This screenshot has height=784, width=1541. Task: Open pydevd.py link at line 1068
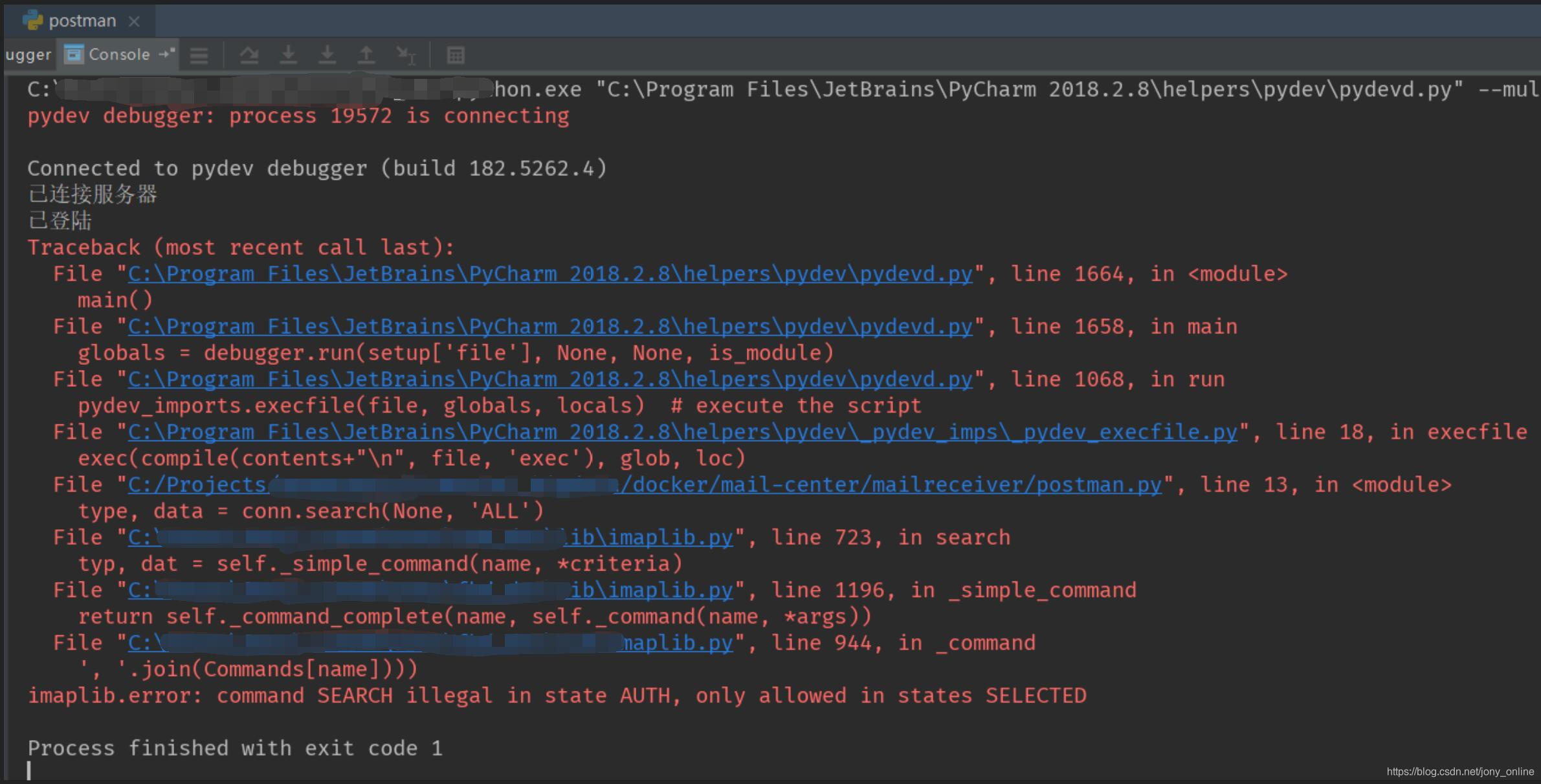click(550, 380)
